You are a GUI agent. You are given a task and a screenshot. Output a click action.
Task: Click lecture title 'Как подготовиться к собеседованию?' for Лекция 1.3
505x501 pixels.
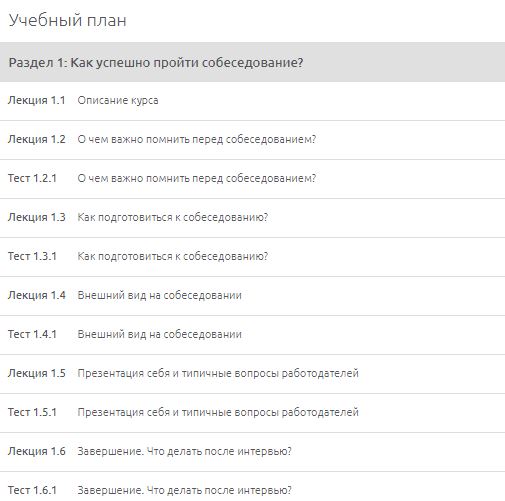pyautogui.click(x=173, y=217)
